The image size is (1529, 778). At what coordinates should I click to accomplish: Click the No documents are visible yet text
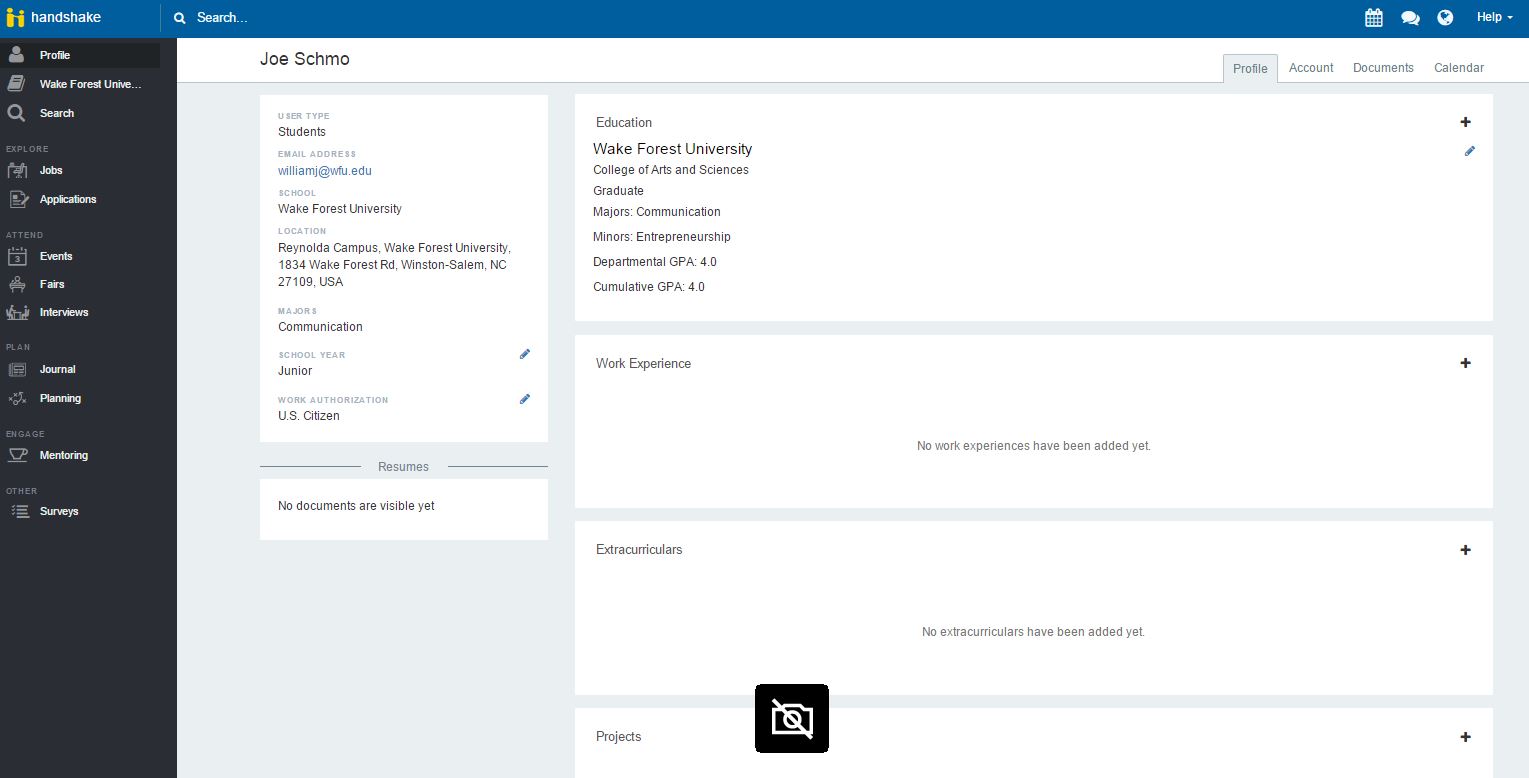(x=356, y=506)
